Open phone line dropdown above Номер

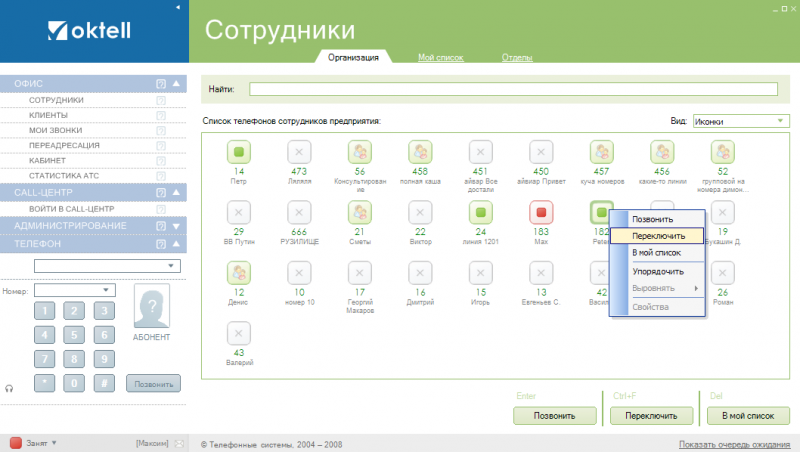click(107, 266)
